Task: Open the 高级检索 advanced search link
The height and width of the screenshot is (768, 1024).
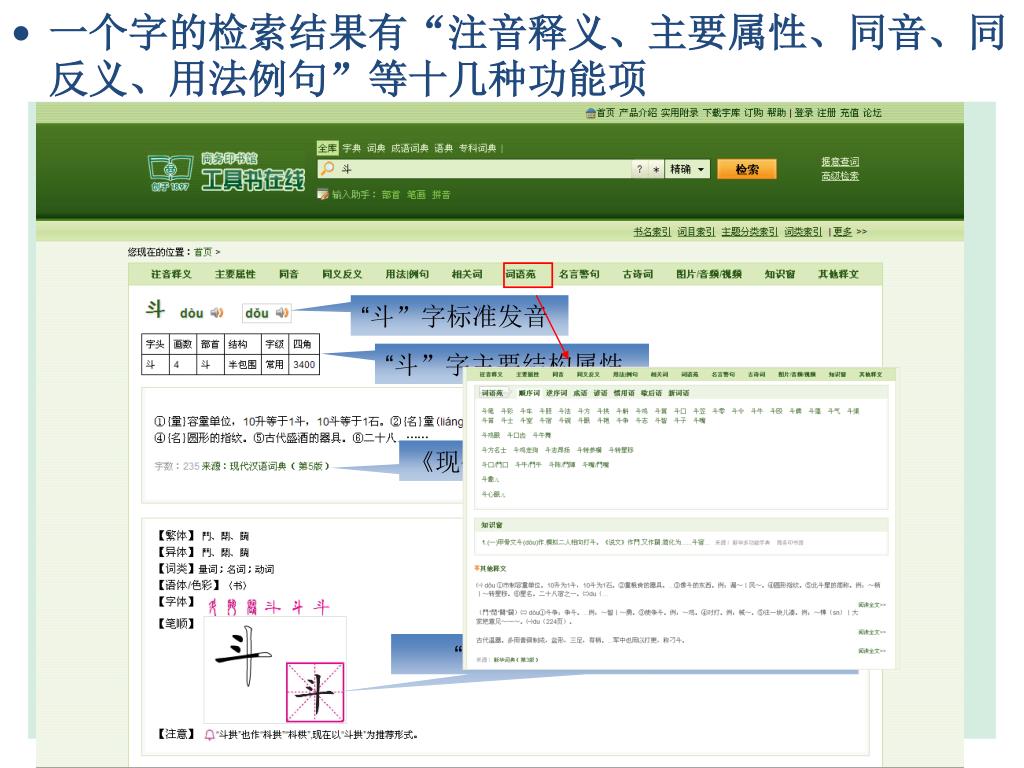Action: tap(840, 176)
